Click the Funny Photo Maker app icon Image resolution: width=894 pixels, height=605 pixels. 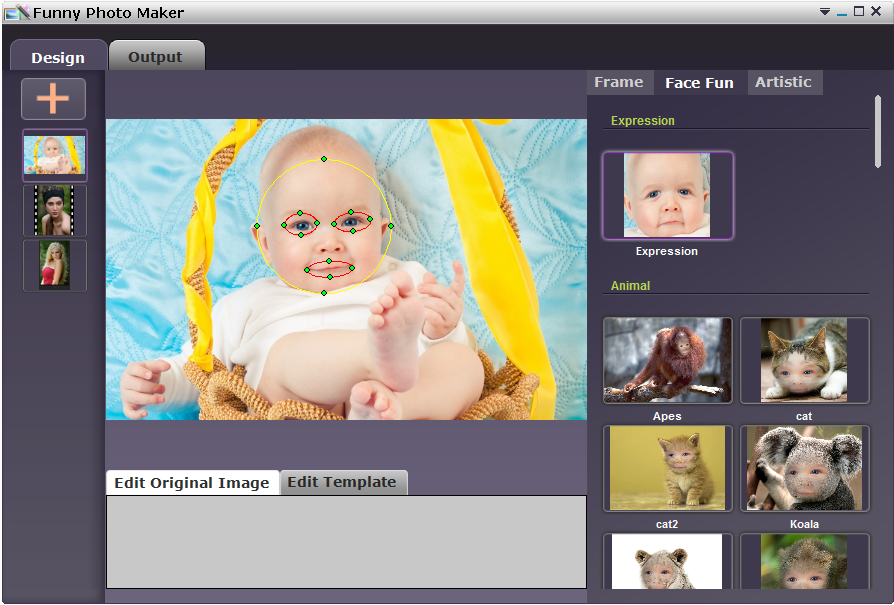pos(17,12)
